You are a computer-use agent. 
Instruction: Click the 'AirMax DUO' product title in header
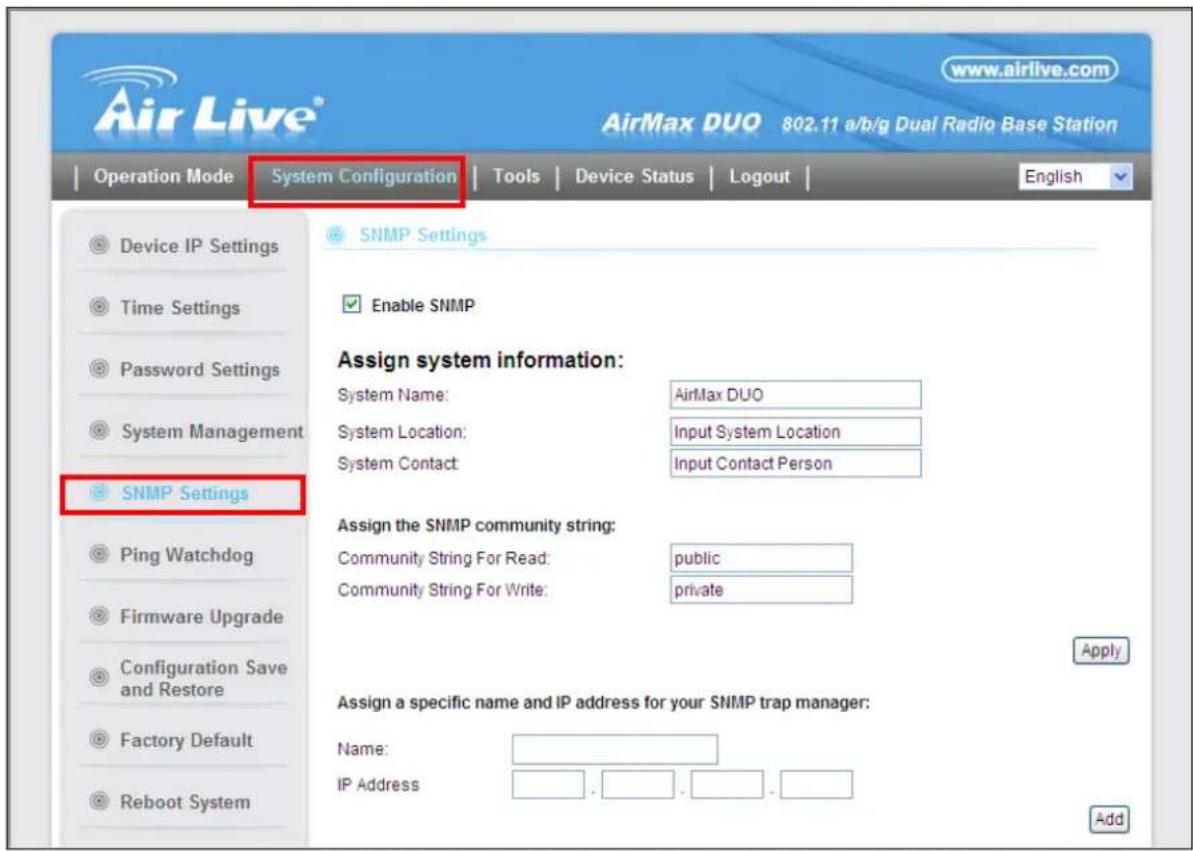click(681, 123)
